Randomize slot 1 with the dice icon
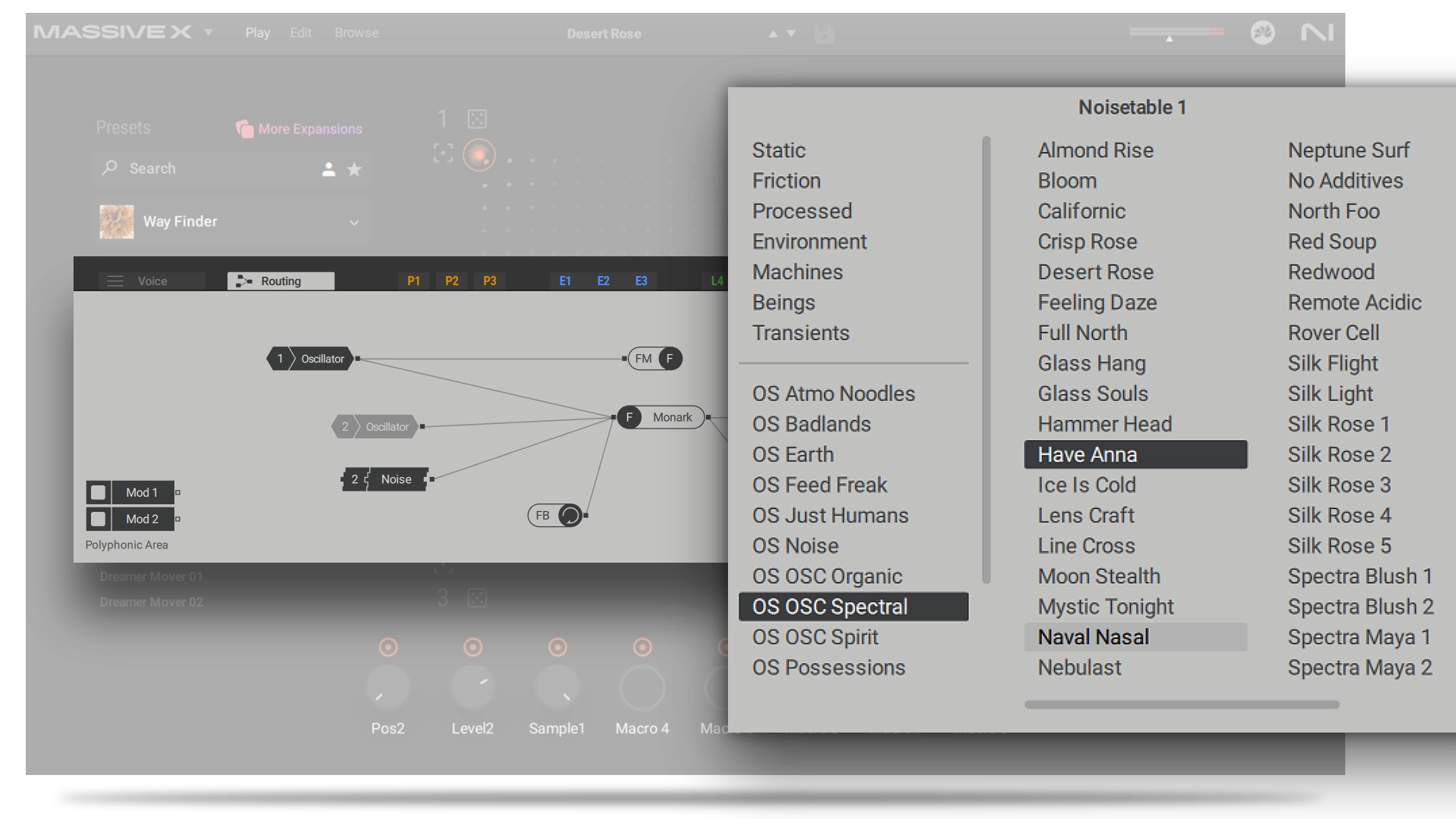Screen dimensions: 1456x819 click(x=477, y=119)
